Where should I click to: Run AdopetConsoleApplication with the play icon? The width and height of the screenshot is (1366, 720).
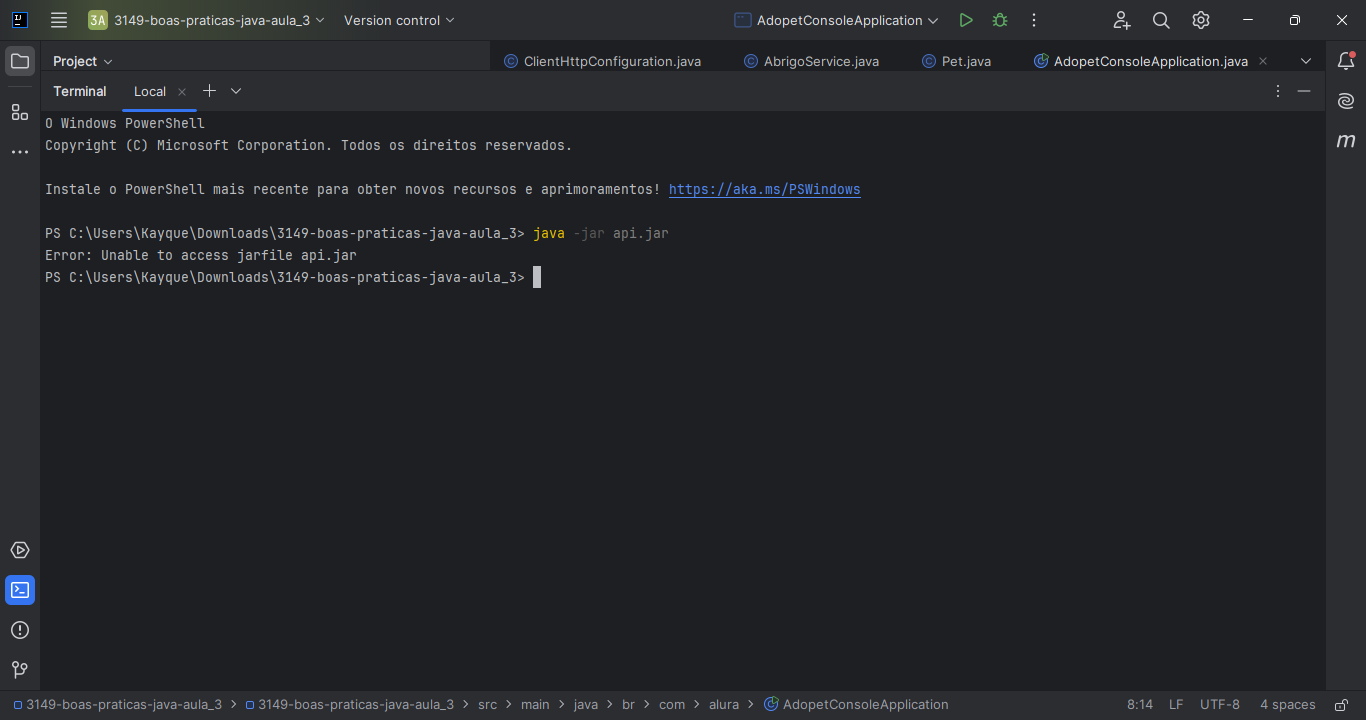click(965, 20)
